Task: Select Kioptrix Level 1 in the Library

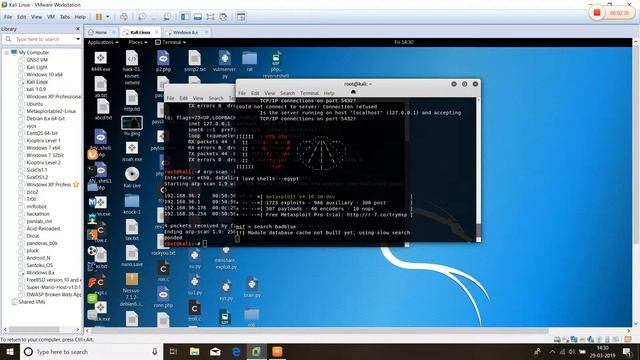Action: 43,141
